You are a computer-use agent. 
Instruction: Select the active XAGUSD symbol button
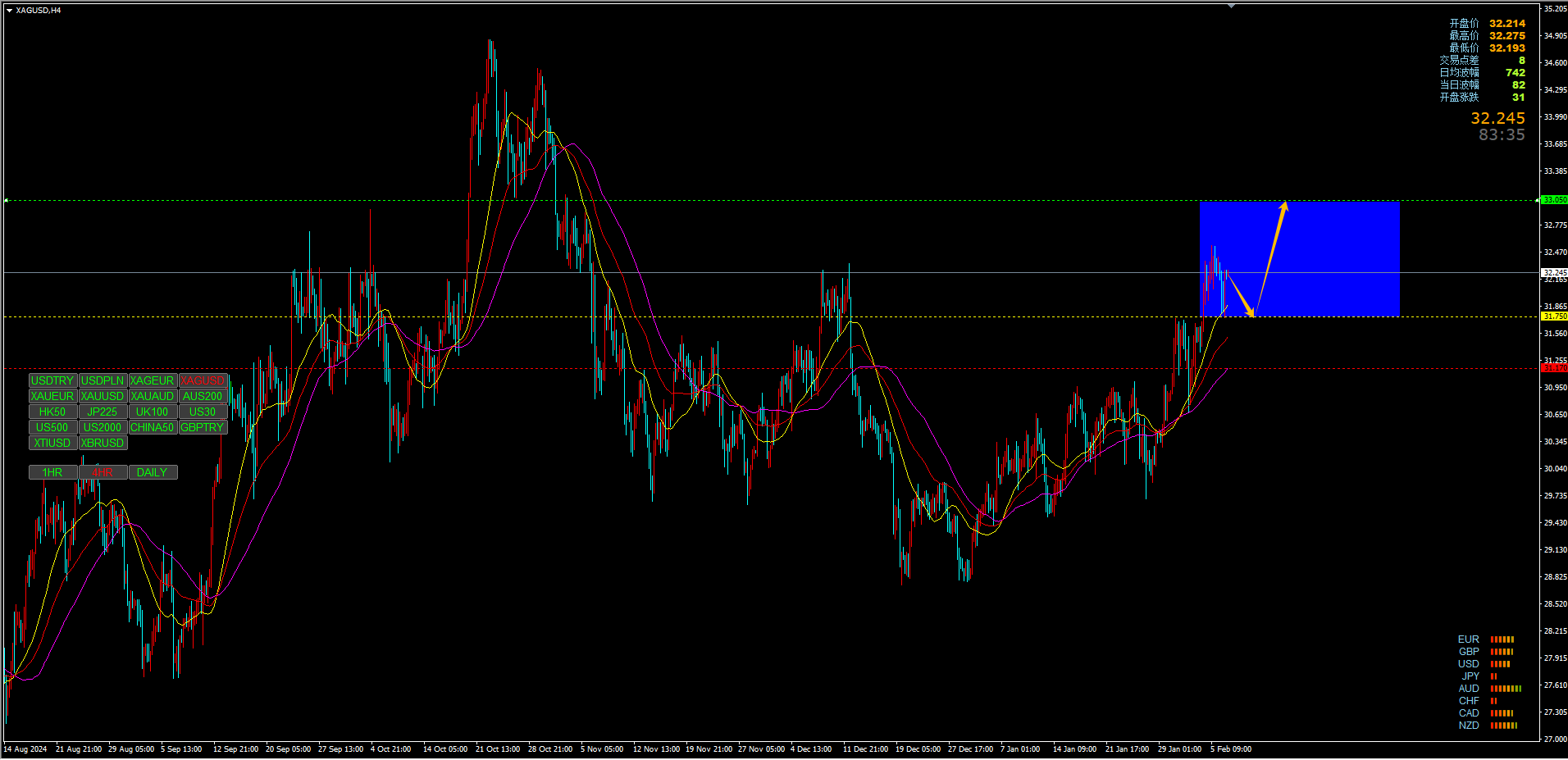point(203,381)
